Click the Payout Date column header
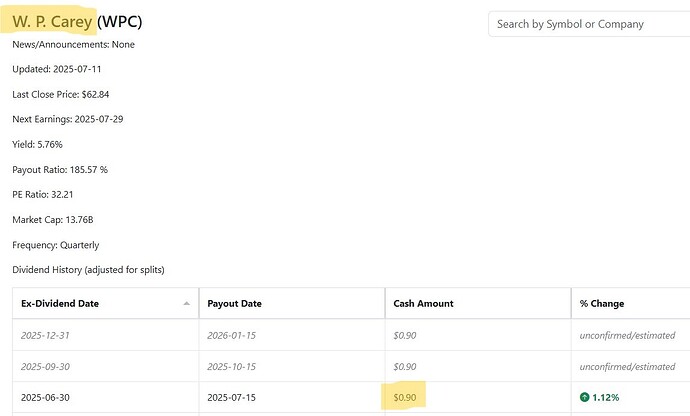690x416 pixels. (x=292, y=303)
